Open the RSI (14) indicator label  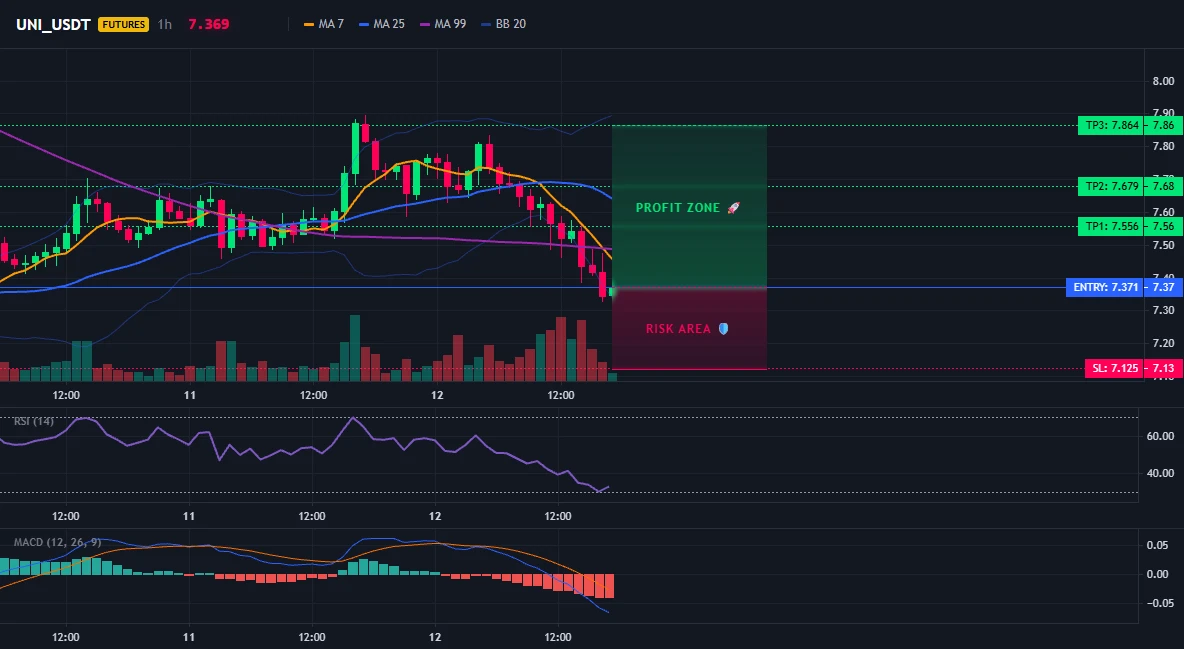click(x=34, y=421)
